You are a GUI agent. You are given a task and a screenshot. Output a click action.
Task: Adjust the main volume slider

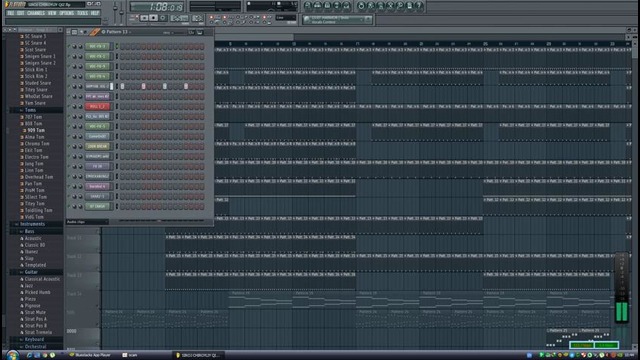[115, 9]
